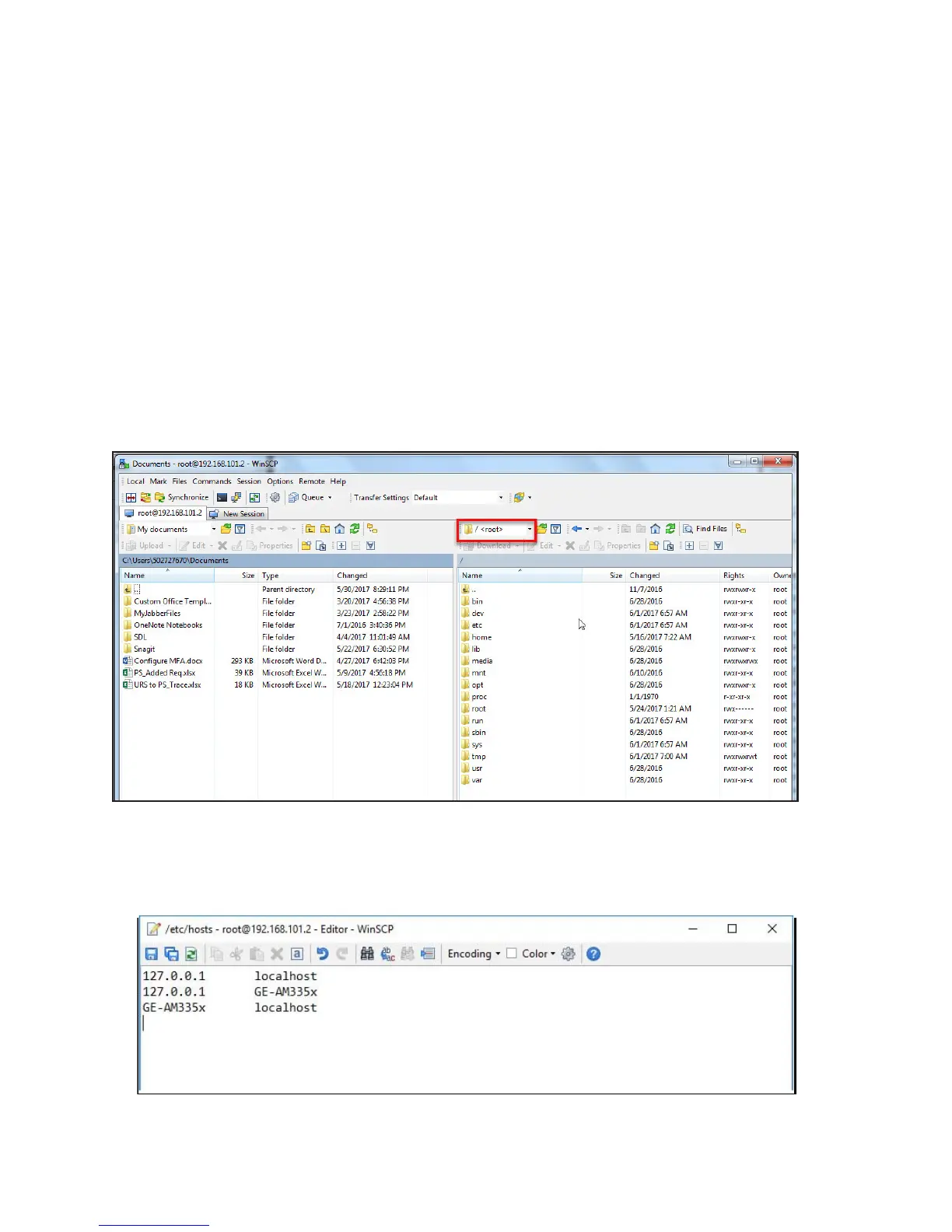Click the Undo icon in editor toolbar
This screenshot has width=952, height=1232.
(x=322, y=954)
